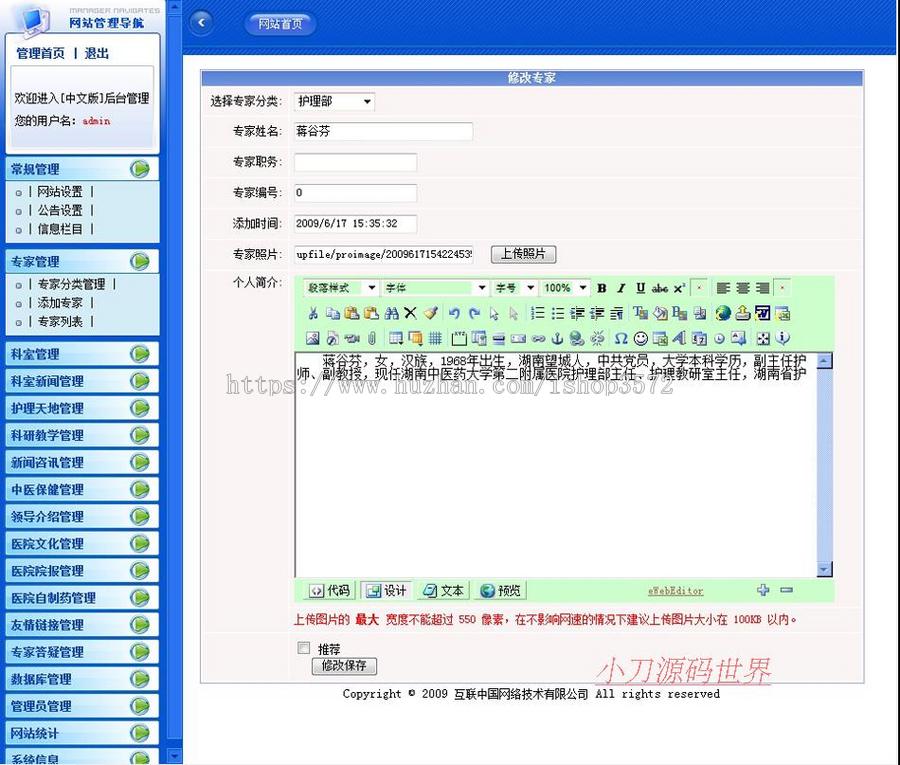Open 段落样式 paragraph style dropdown
Screen dimensions: 900x765
[x=341, y=288]
